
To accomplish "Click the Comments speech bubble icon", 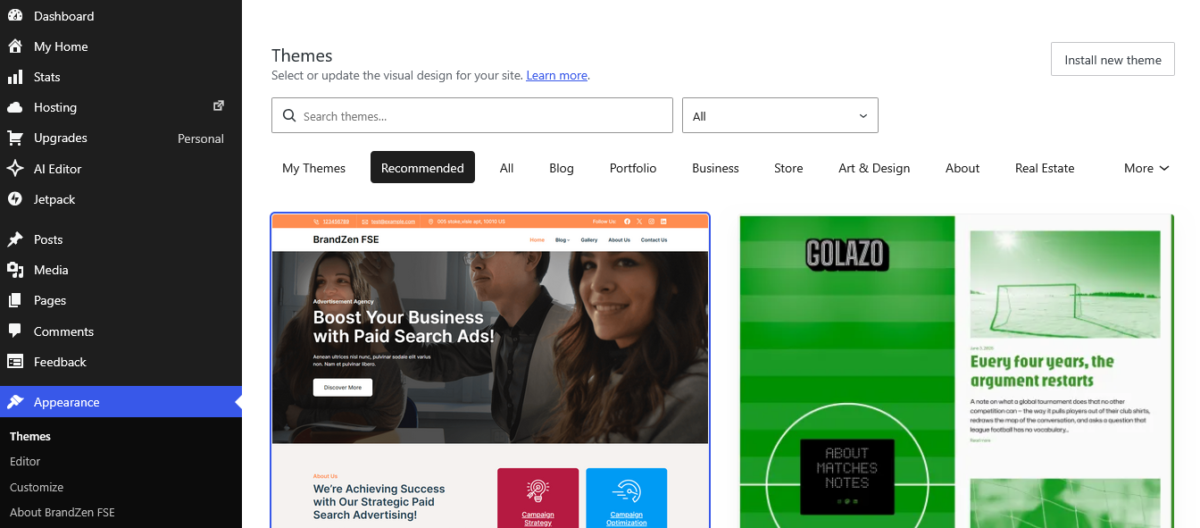I will click(15, 331).
